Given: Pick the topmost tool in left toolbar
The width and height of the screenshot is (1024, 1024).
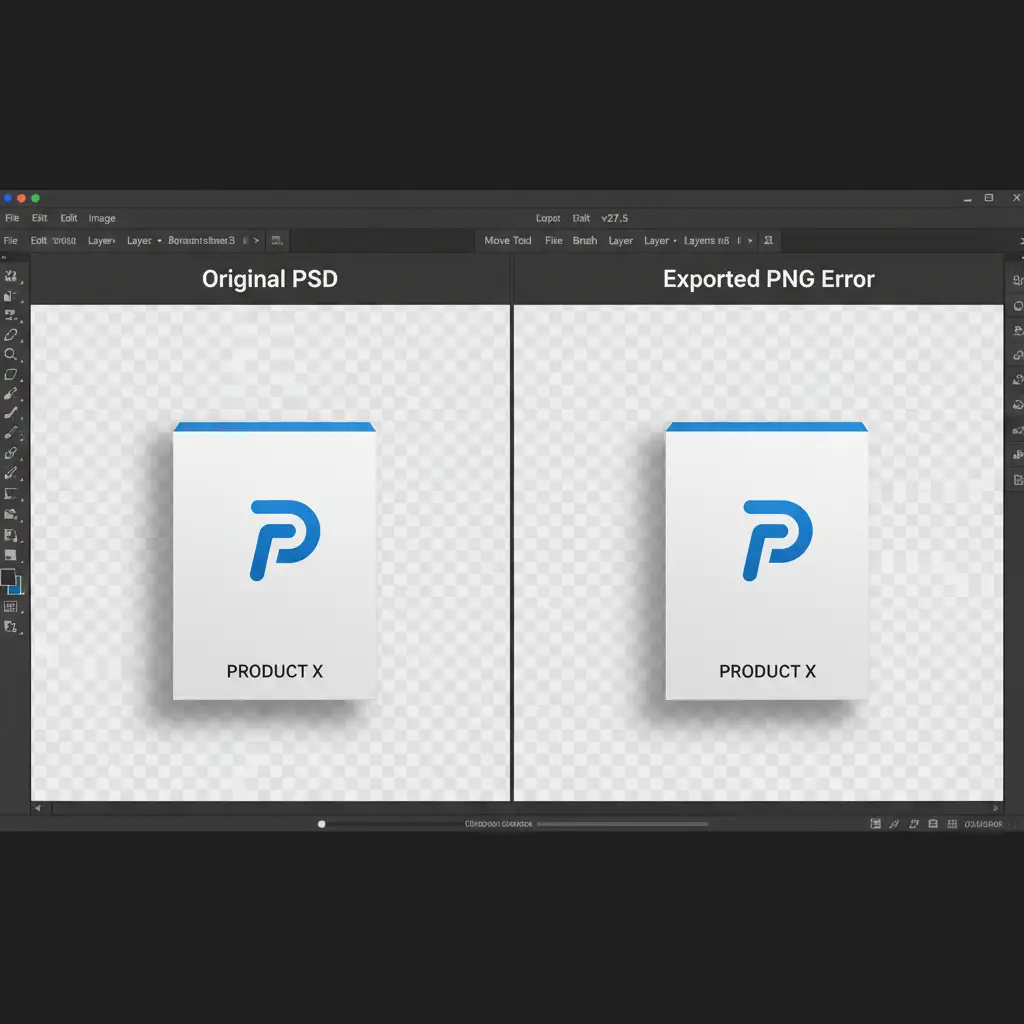Looking at the screenshot, I should [11, 276].
